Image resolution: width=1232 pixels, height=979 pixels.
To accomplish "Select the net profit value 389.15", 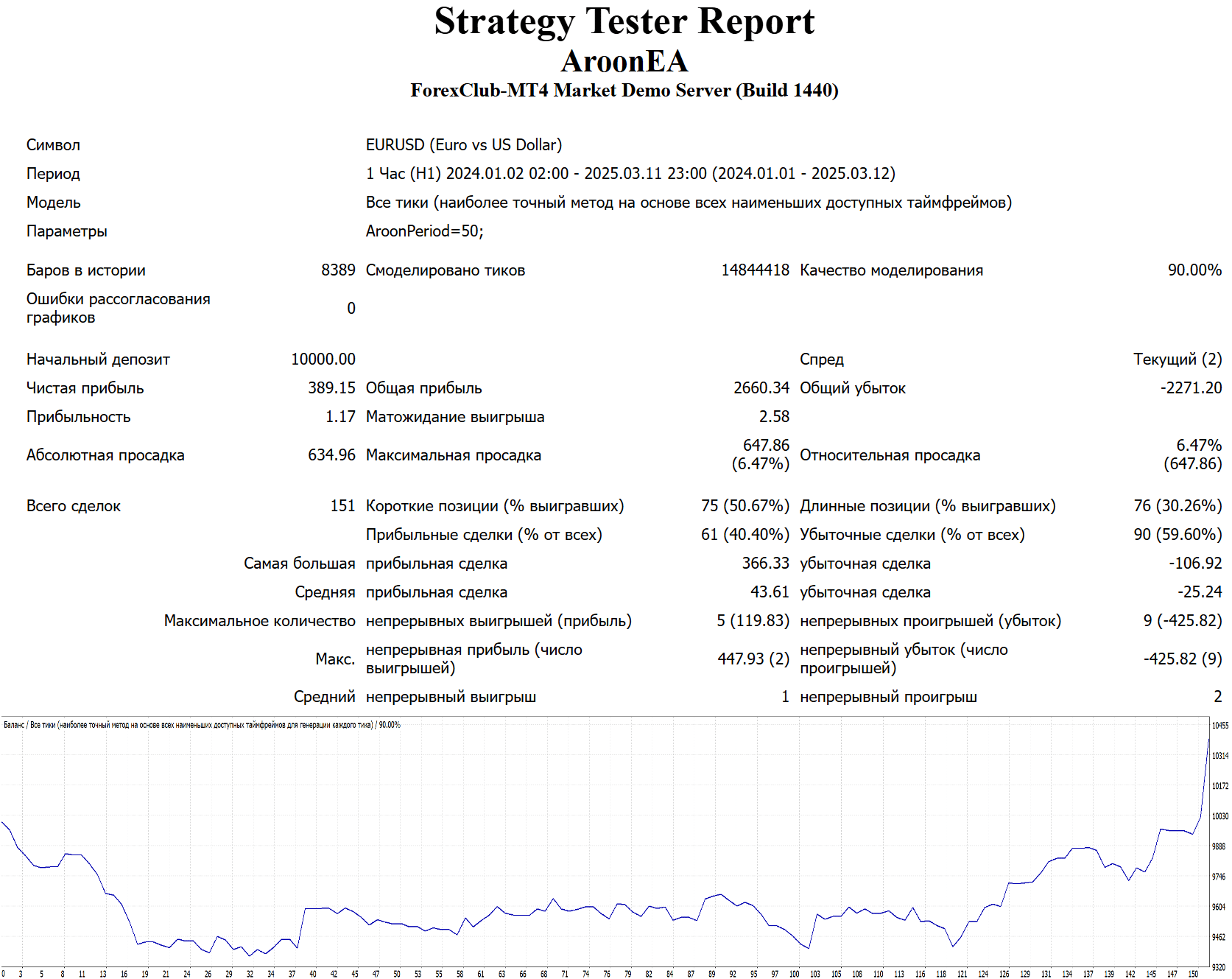I will tap(331, 388).
